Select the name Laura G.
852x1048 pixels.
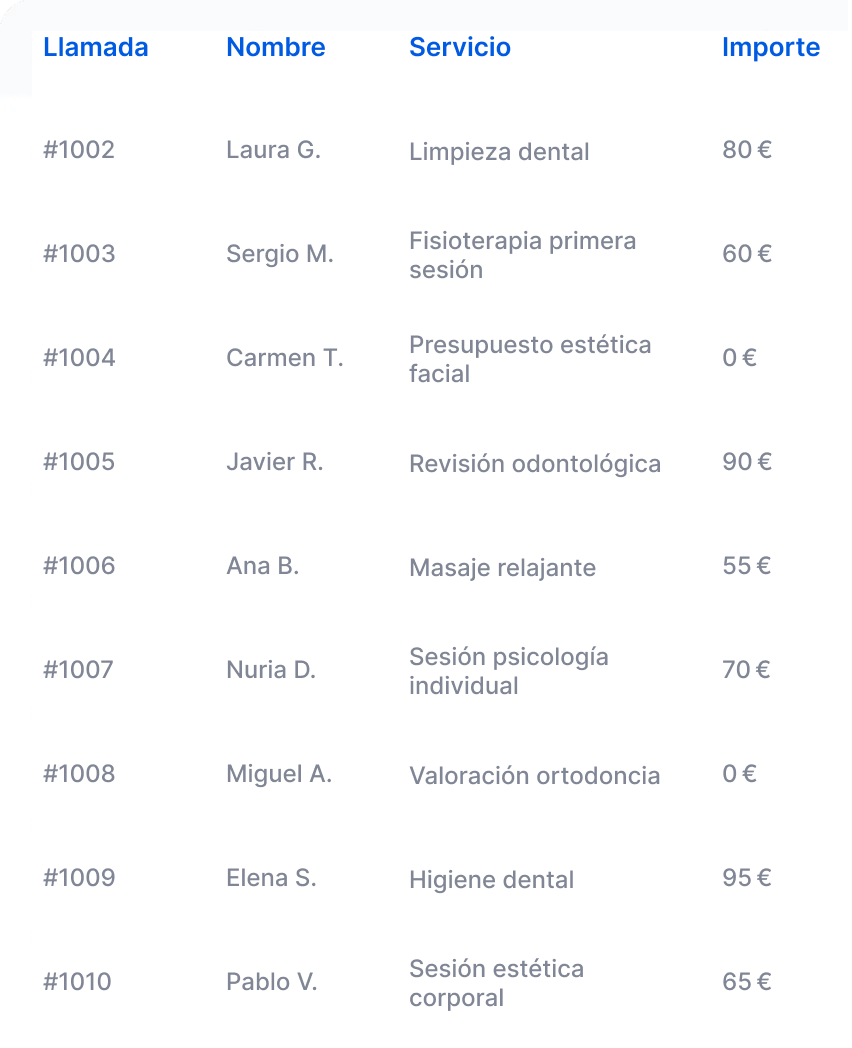pos(273,150)
